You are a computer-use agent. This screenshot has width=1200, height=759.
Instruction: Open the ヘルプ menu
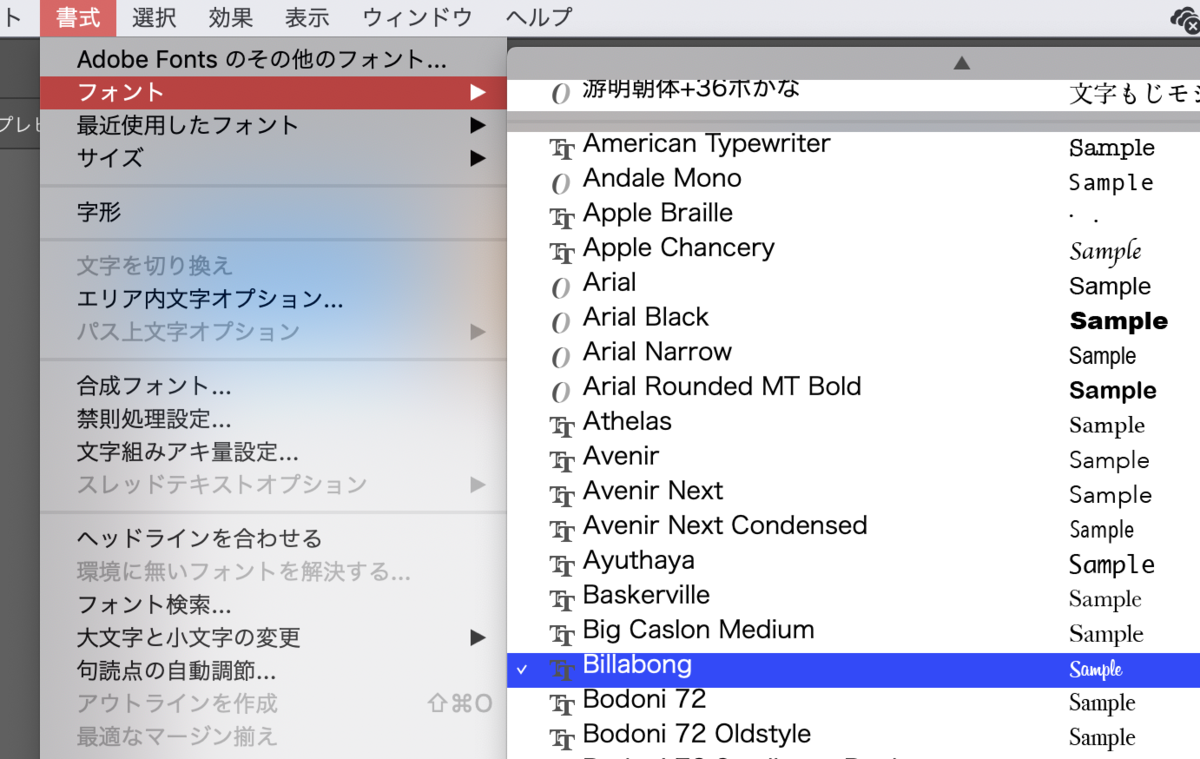(539, 18)
